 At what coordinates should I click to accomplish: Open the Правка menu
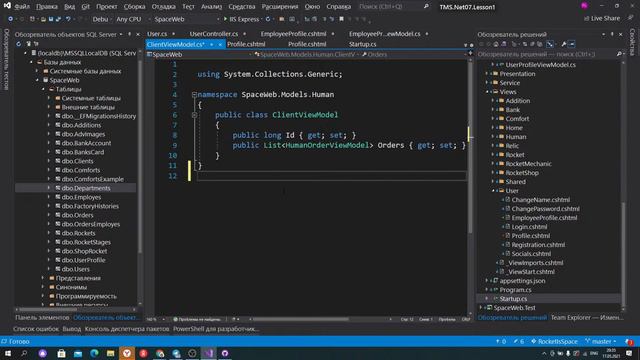tap(47, 7)
